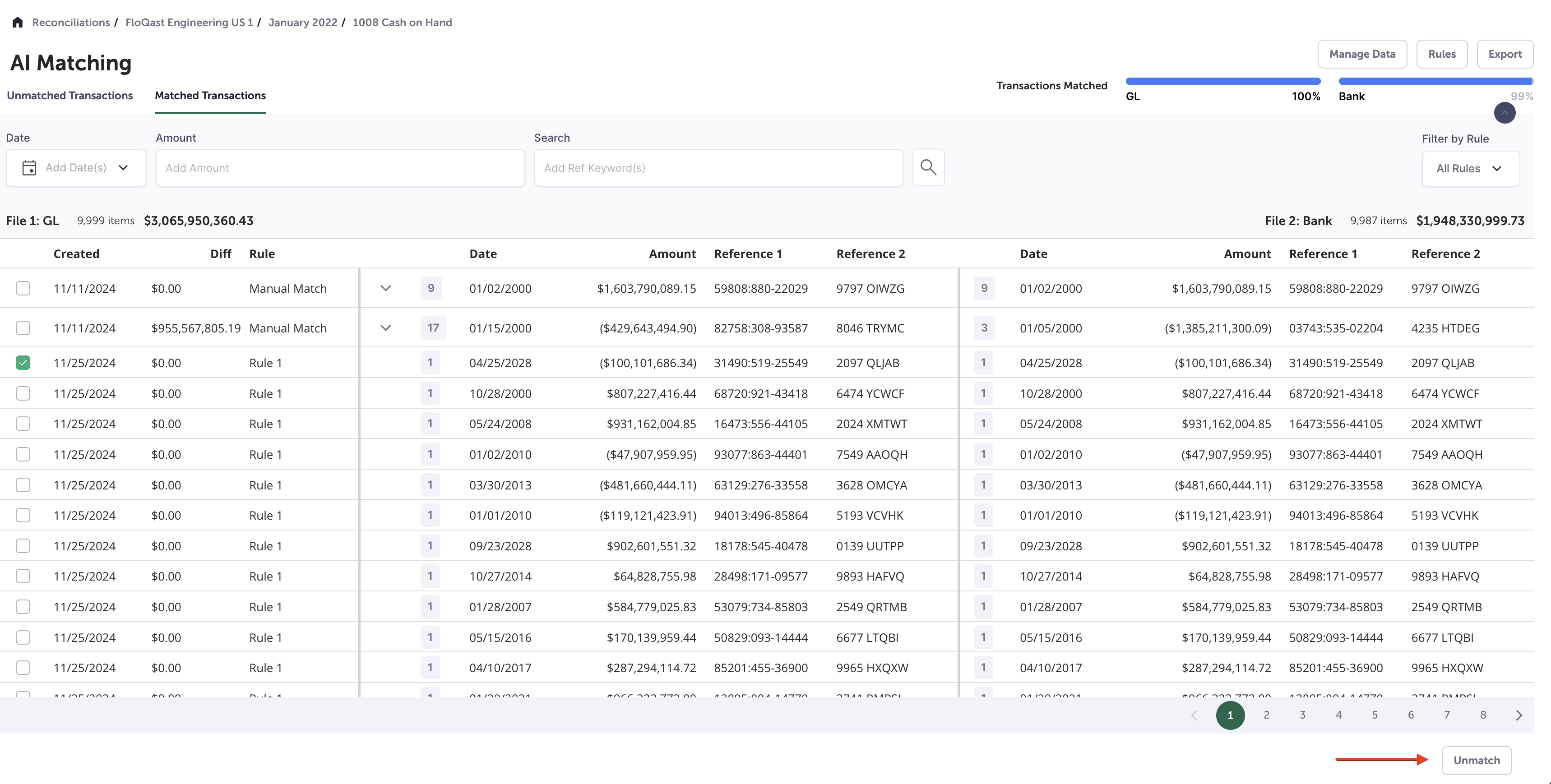Open the Add Date(s) dropdown
The image size is (1551, 784).
coord(76,167)
